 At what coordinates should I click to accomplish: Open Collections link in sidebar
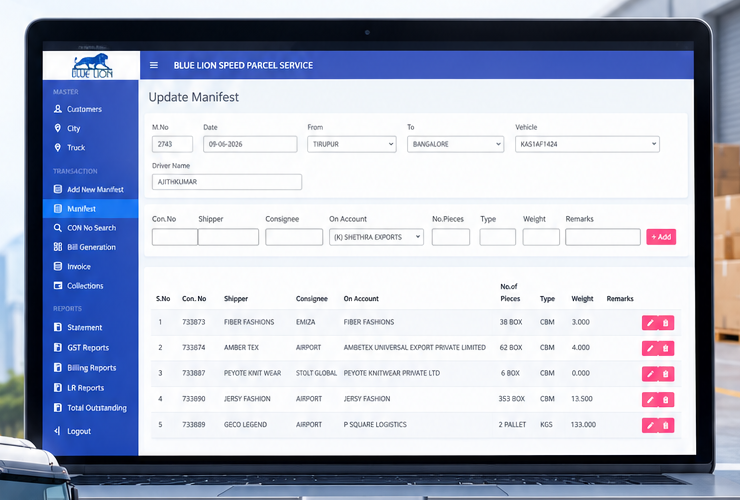click(85, 286)
